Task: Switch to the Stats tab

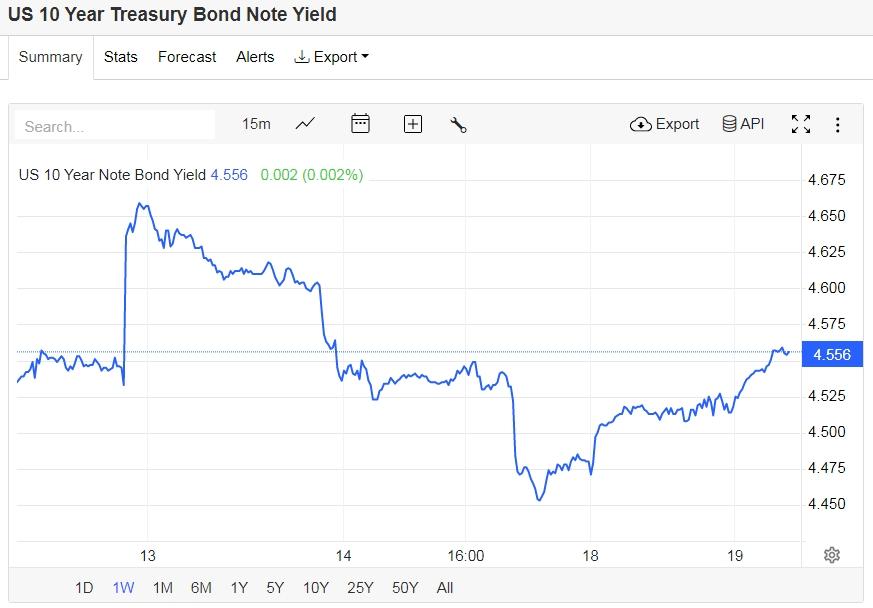Action: coord(121,57)
